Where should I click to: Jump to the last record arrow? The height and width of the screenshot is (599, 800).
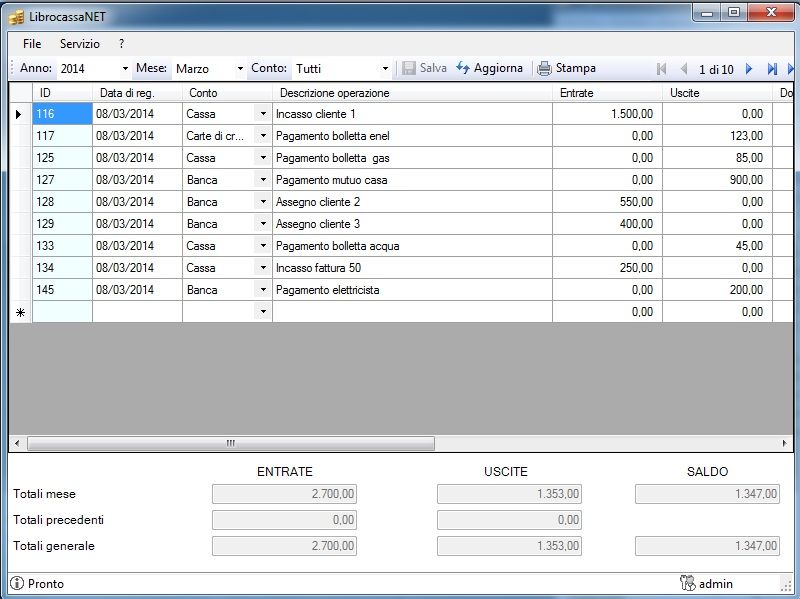[772, 69]
